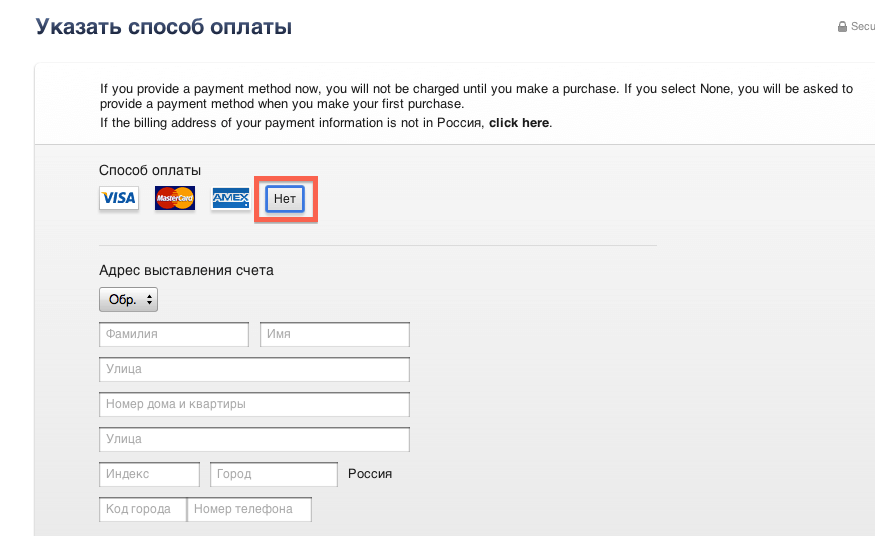Click the Россия country label
The image size is (875, 536).
pyautogui.click(x=370, y=474)
